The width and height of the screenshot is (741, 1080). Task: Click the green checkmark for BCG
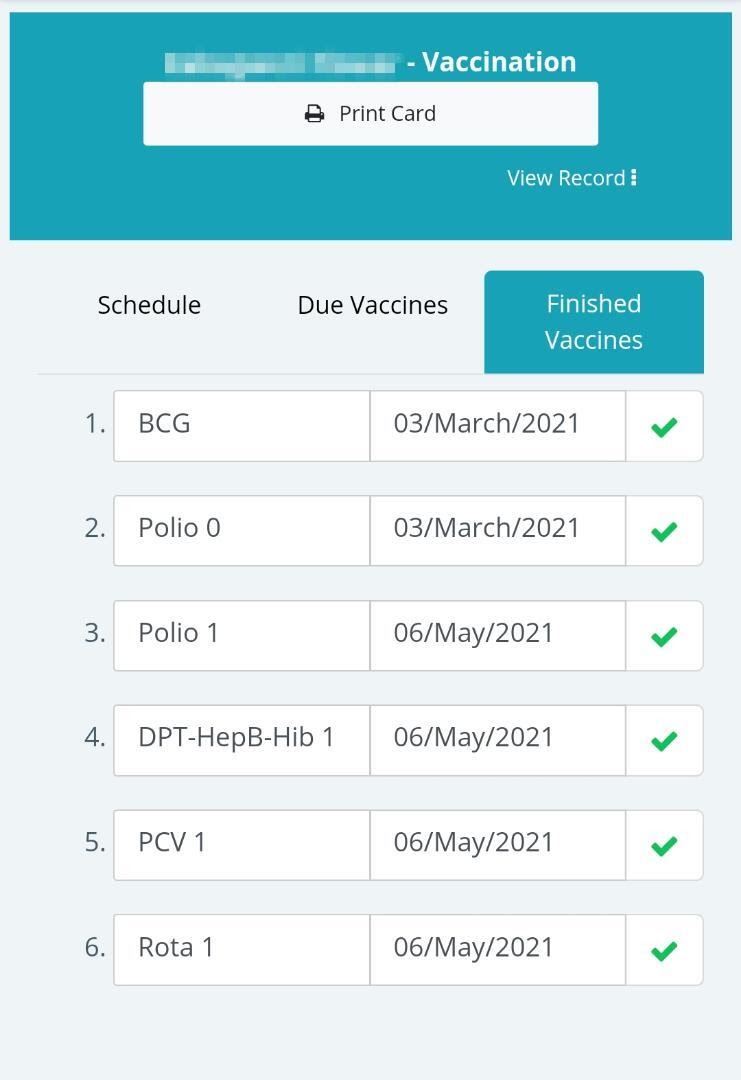[x=664, y=427]
